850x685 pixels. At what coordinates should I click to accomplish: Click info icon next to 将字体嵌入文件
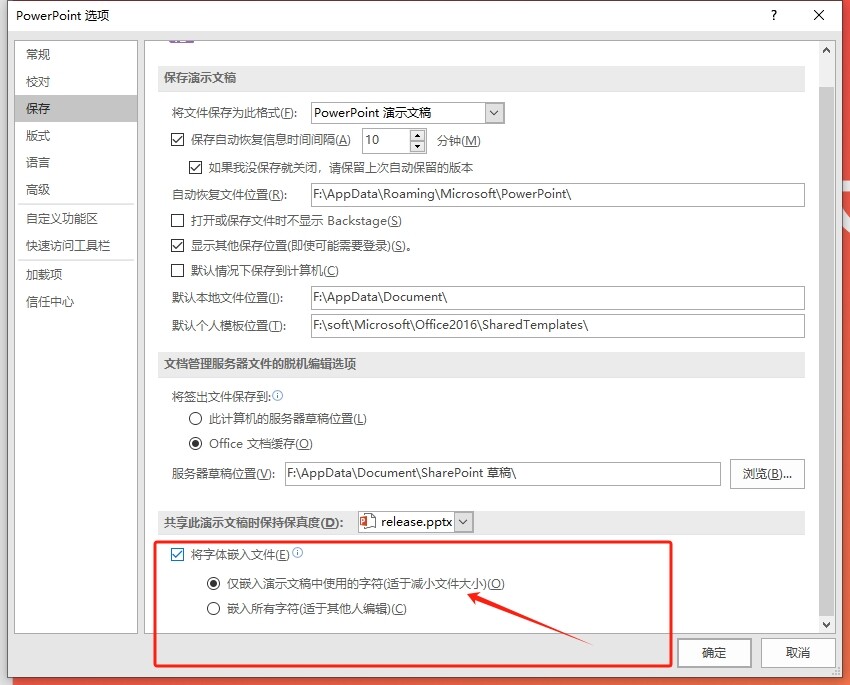pos(298,553)
